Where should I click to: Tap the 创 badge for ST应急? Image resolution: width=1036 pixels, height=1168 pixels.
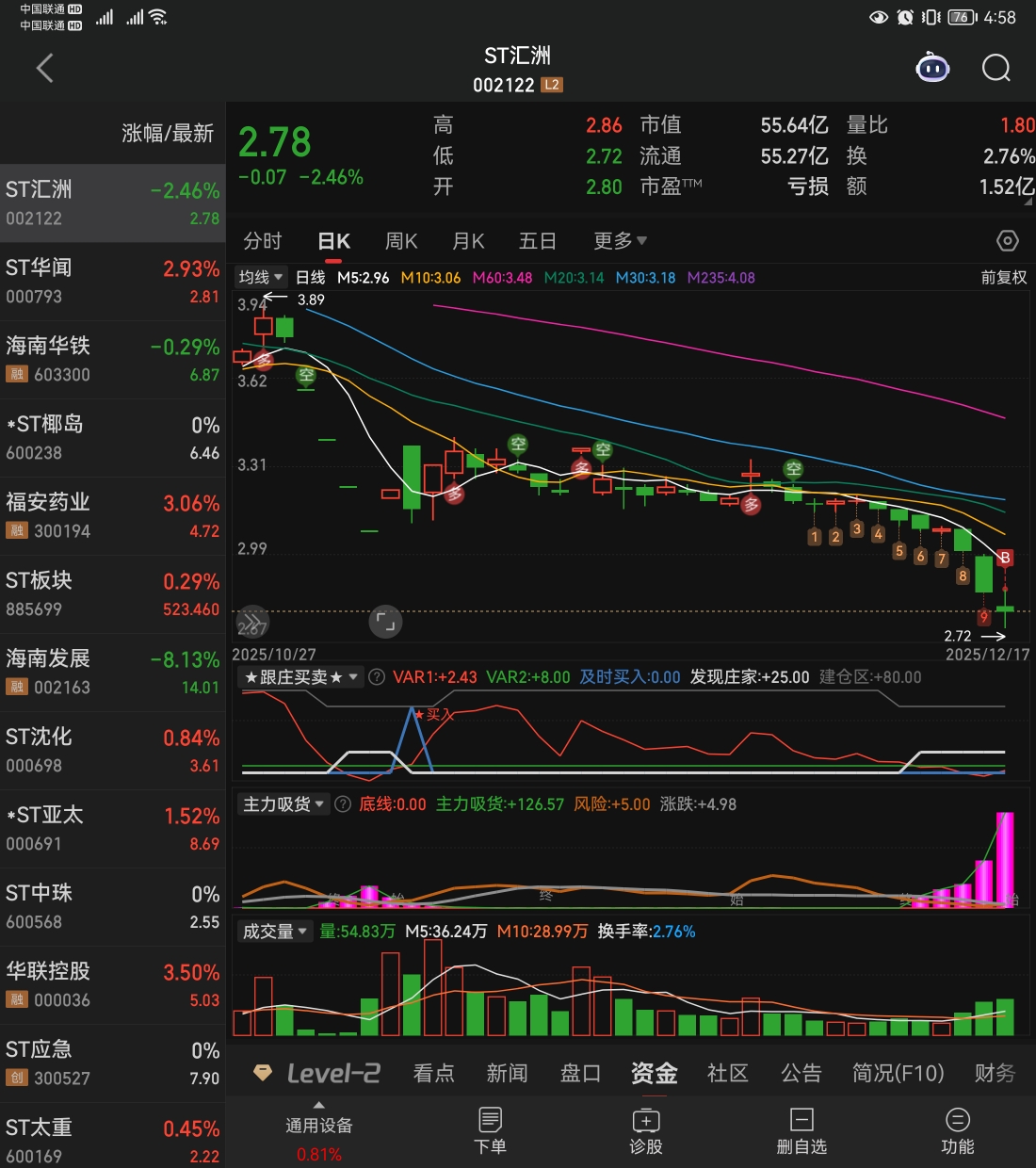coord(17,1078)
